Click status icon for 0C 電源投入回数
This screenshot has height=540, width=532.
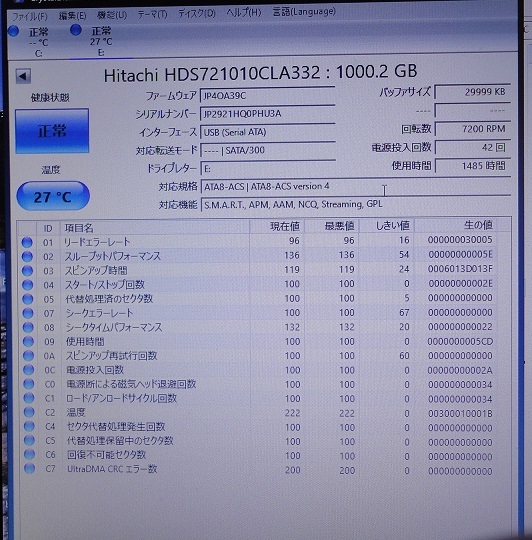point(29,370)
